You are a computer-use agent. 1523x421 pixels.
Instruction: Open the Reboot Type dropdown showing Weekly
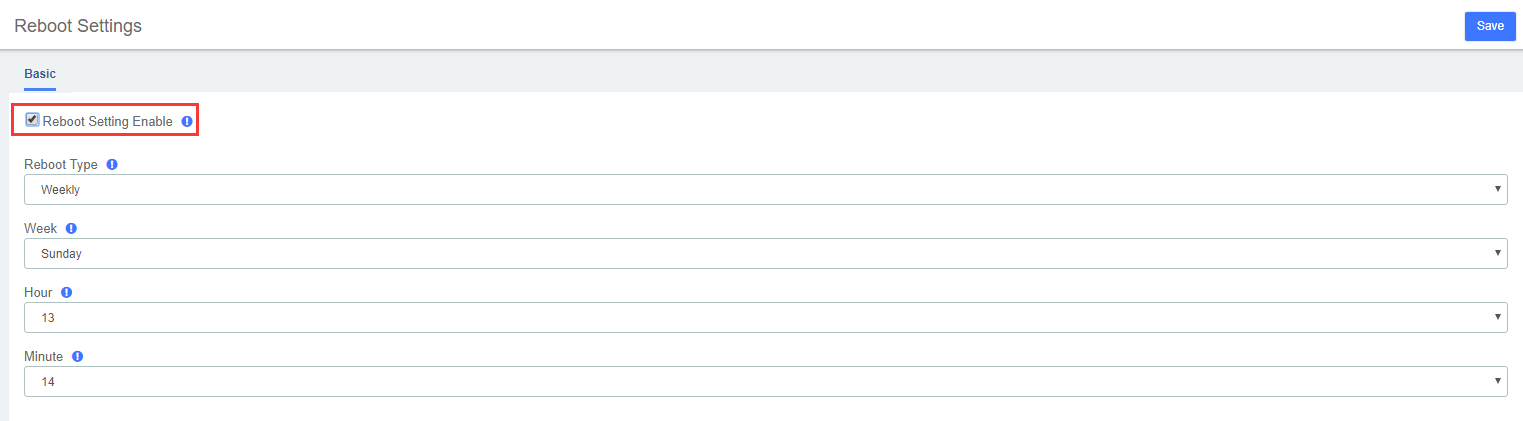pos(765,189)
